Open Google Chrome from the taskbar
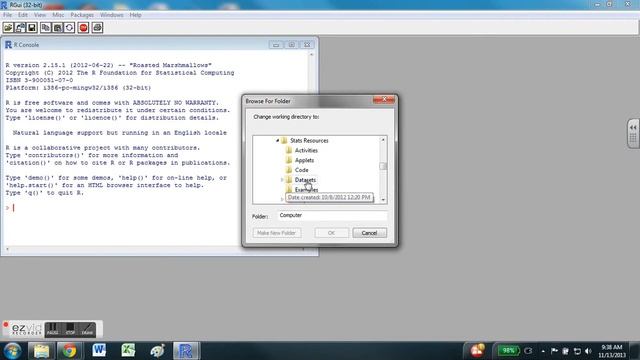Viewport: 640px width, 360px height. (x=69, y=351)
